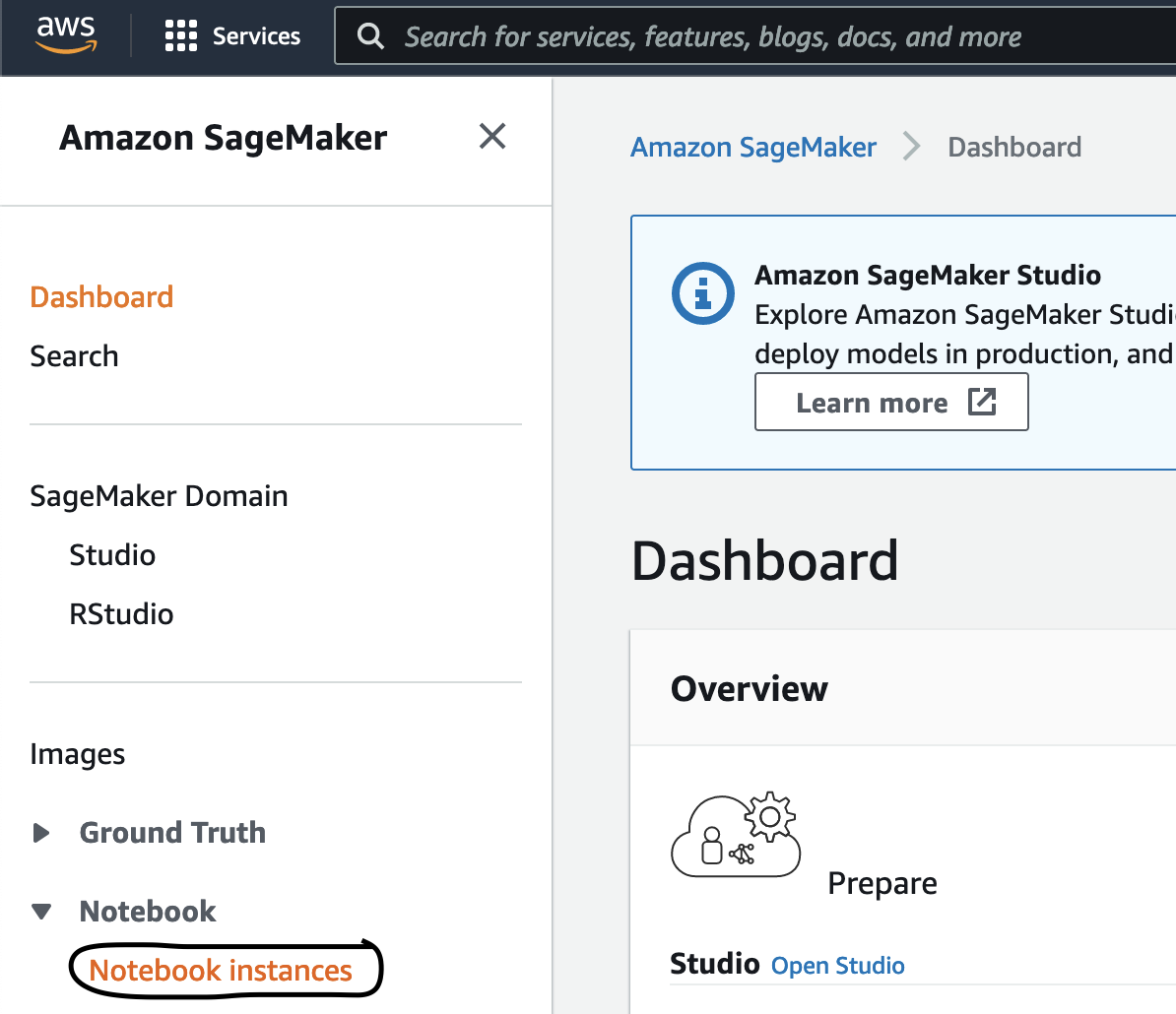Click the external link icon on Learn more
The image size is (1176, 1014).
pos(982,402)
